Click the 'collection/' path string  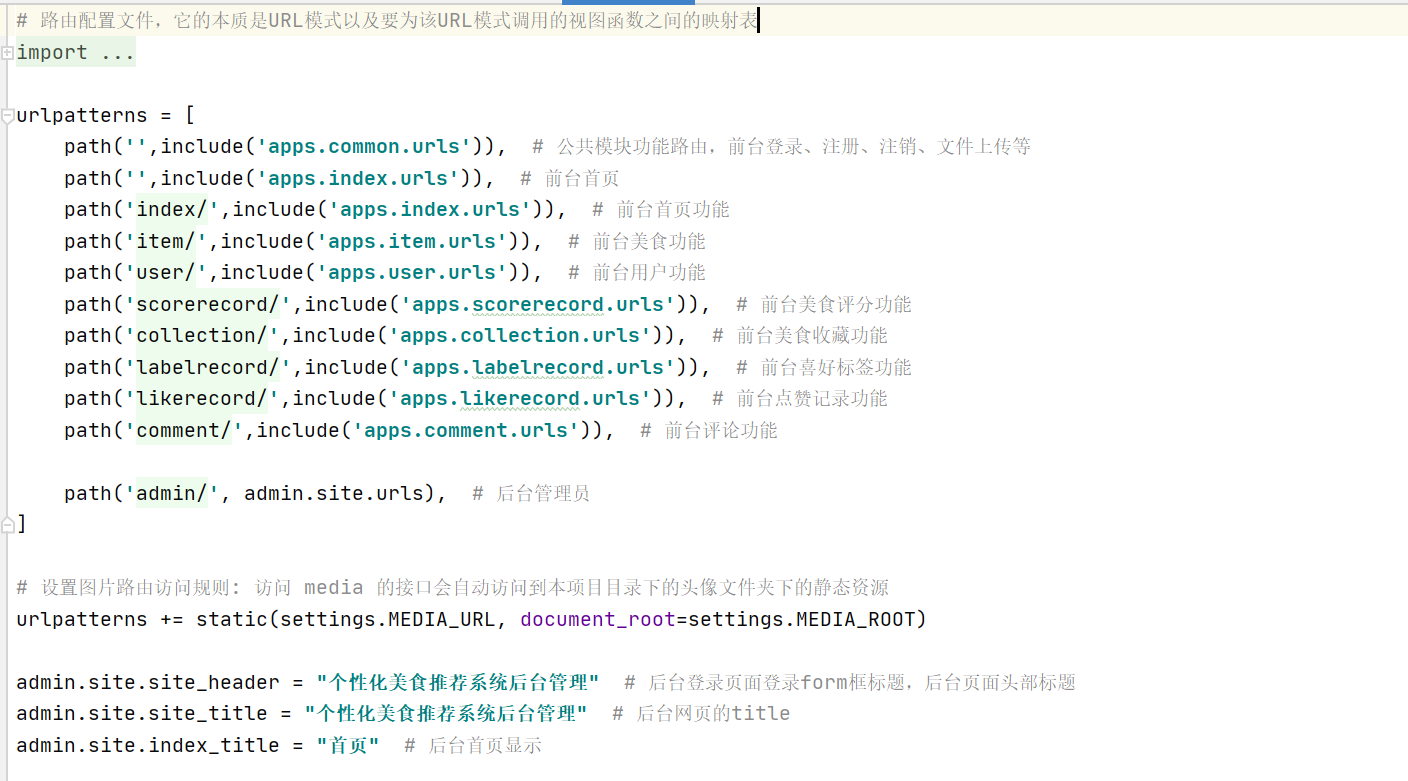click(202, 335)
